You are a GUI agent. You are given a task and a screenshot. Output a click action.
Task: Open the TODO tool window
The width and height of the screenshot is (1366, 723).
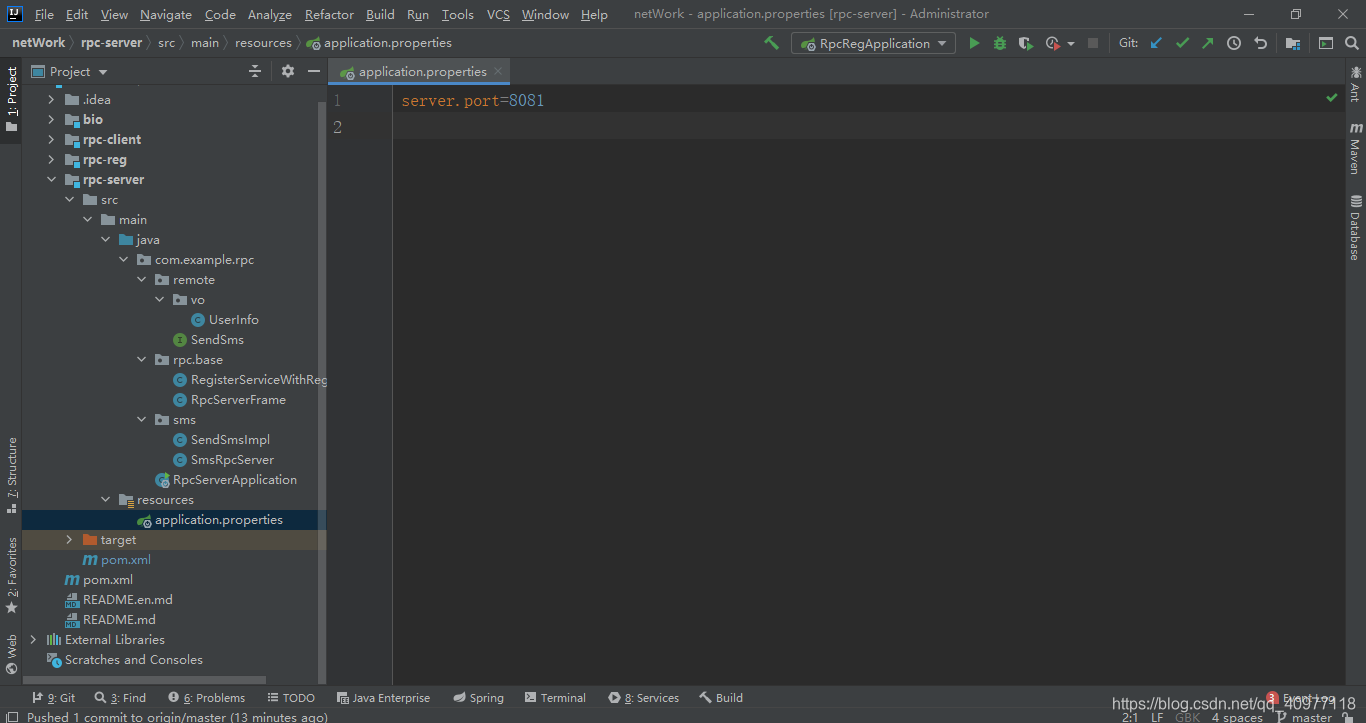pyautogui.click(x=291, y=697)
